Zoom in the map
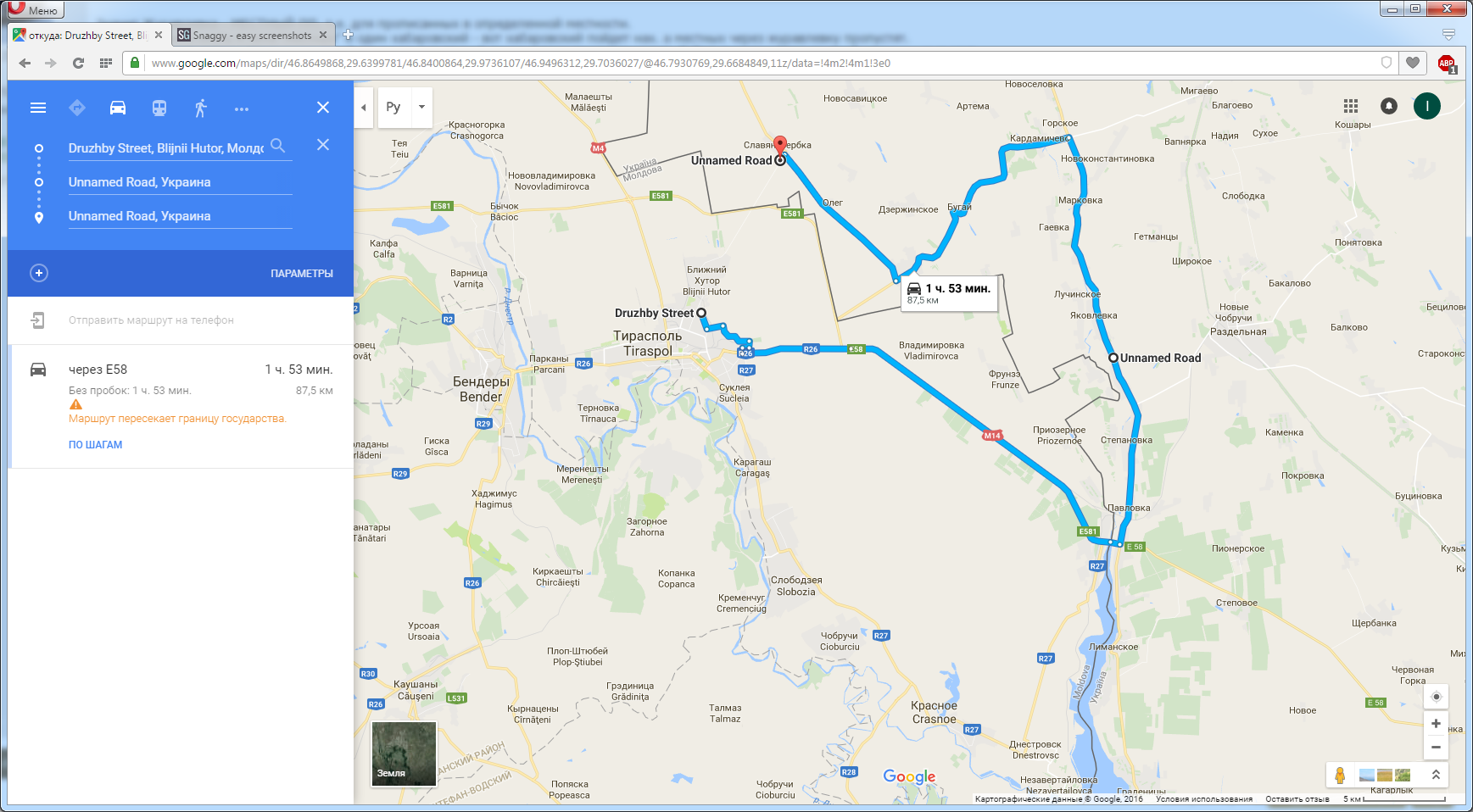This screenshot has width=1473, height=812. coord(1436,723)
